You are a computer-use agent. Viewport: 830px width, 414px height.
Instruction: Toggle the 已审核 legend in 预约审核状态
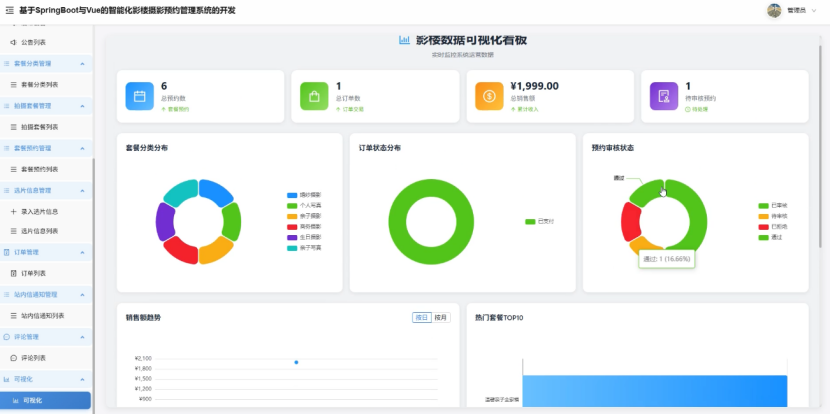click(x=773, y=205)
